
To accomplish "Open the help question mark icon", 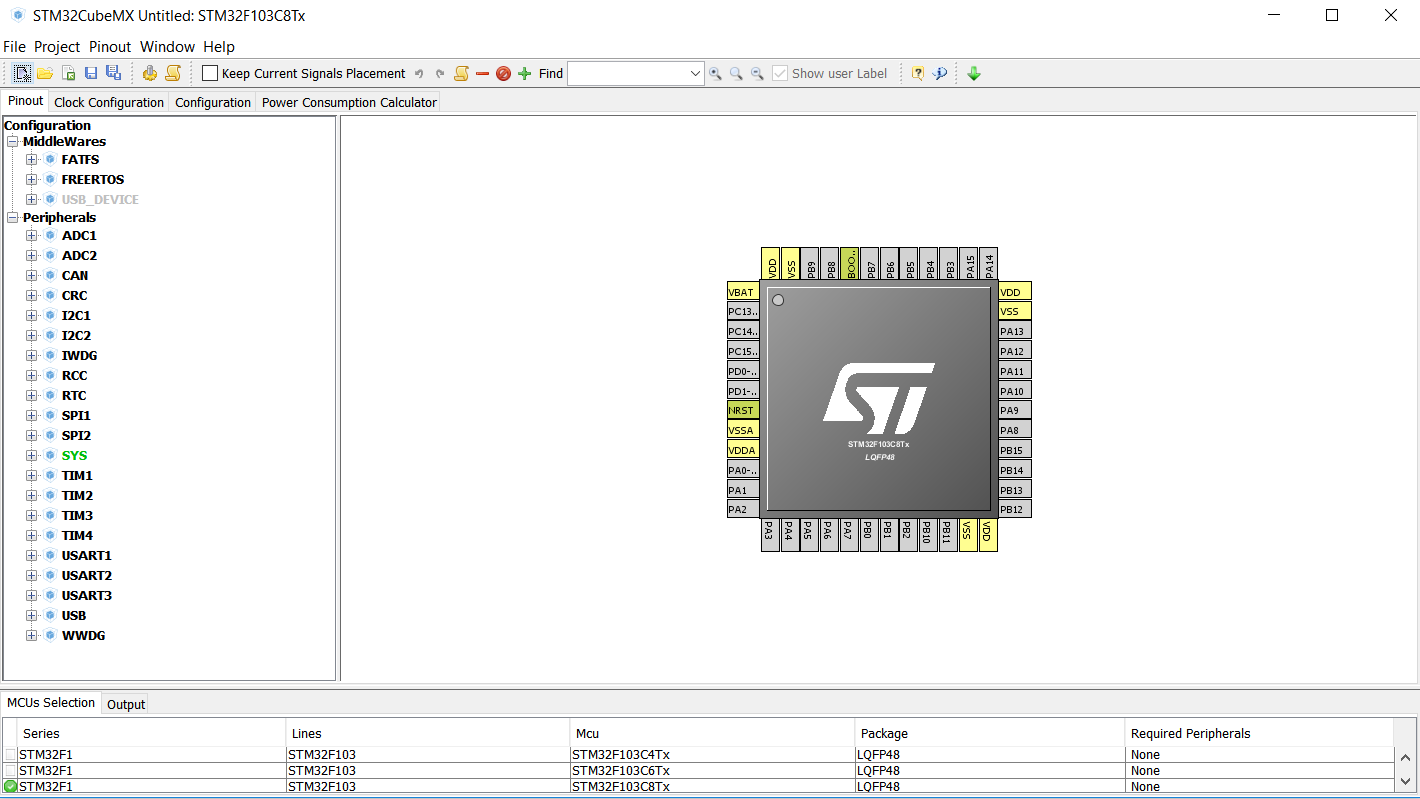I will coord(917,73).
